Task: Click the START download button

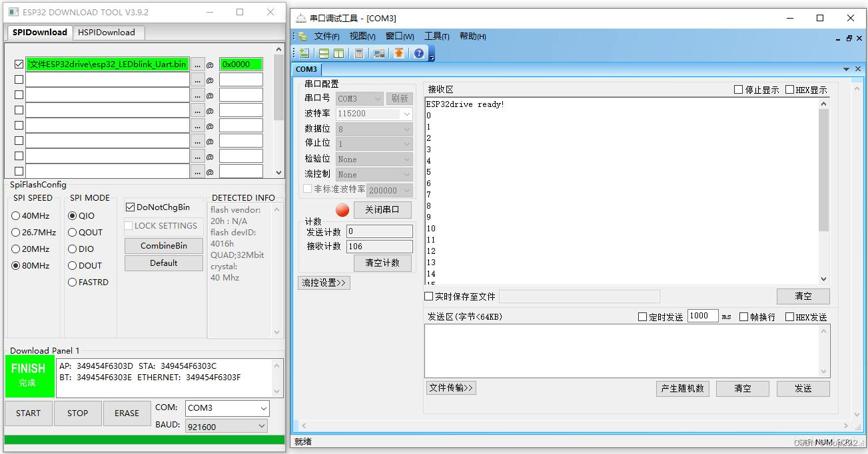Action: (x=28, y=413)
